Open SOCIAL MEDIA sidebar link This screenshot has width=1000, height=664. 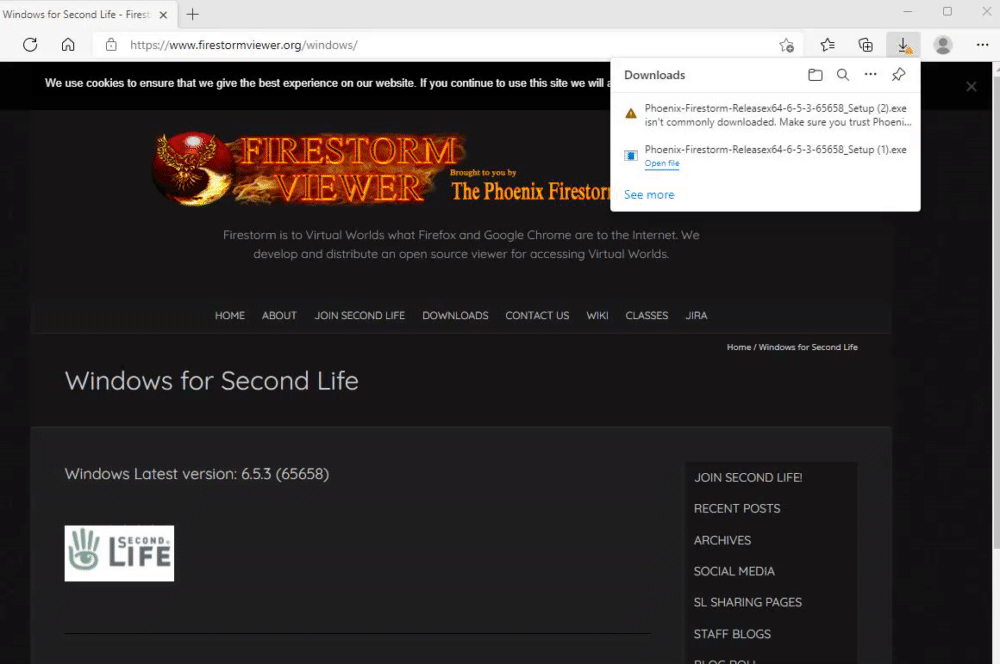[734, 571]
